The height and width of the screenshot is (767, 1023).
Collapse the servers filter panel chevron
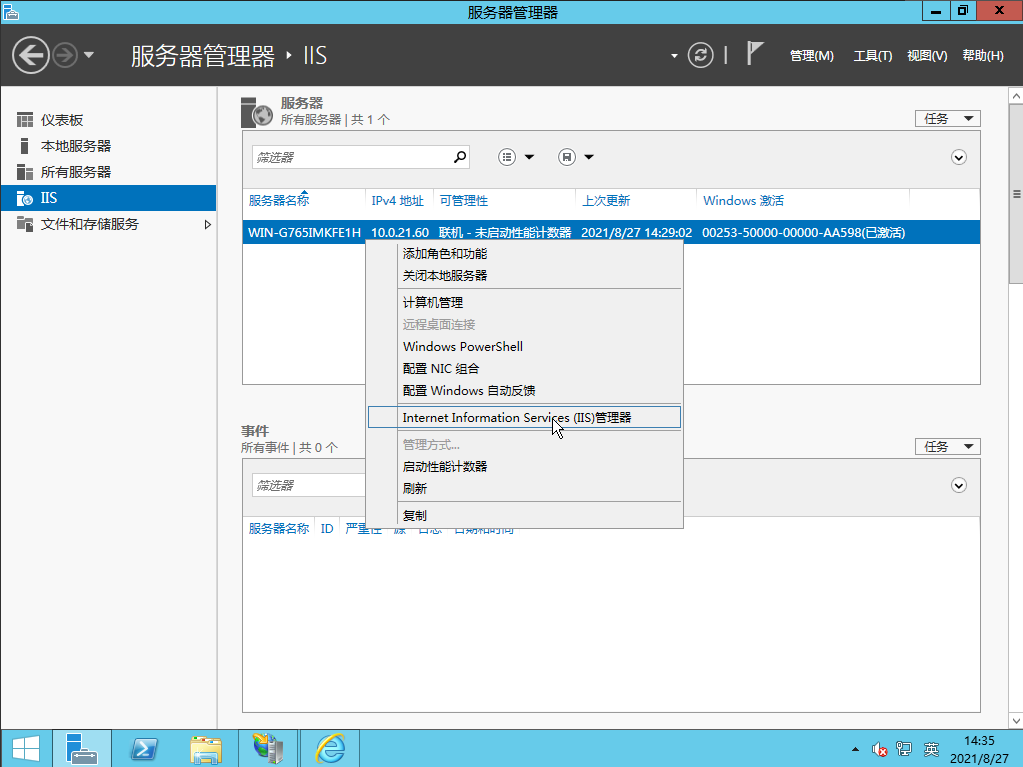[x=959, y=157]
